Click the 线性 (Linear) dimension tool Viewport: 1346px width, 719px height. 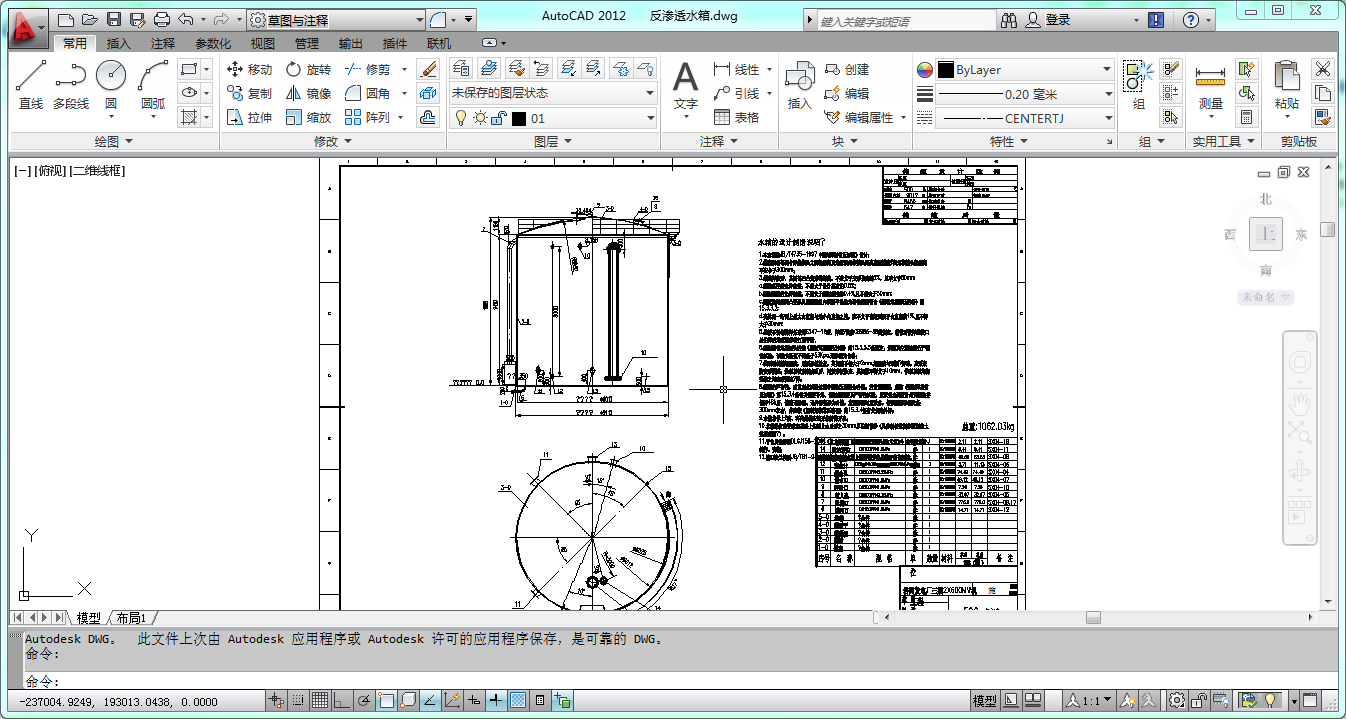(736, 69)
